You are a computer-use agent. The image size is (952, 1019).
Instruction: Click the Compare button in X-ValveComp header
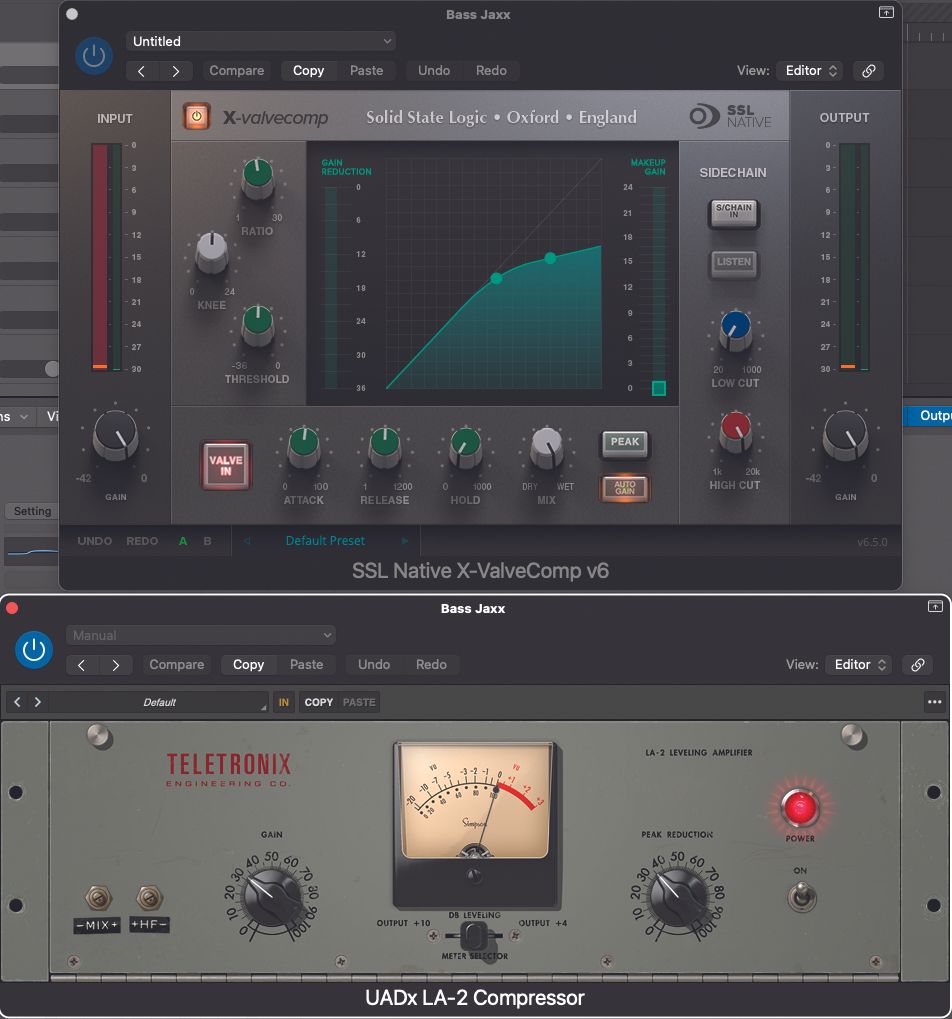236,71
